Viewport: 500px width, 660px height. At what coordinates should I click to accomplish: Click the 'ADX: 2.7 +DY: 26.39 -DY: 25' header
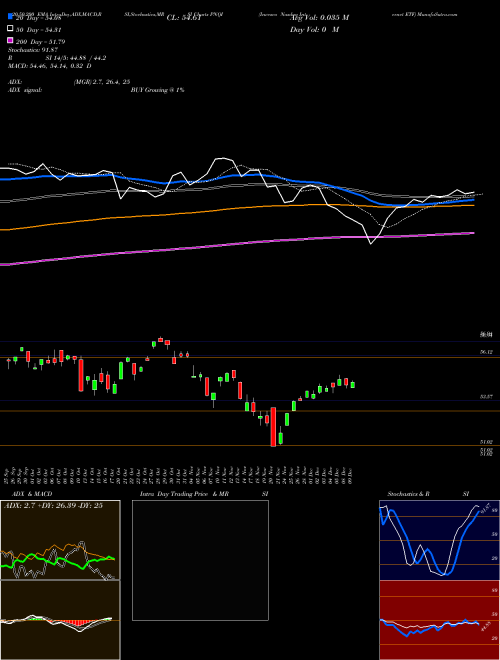[53, 506]
